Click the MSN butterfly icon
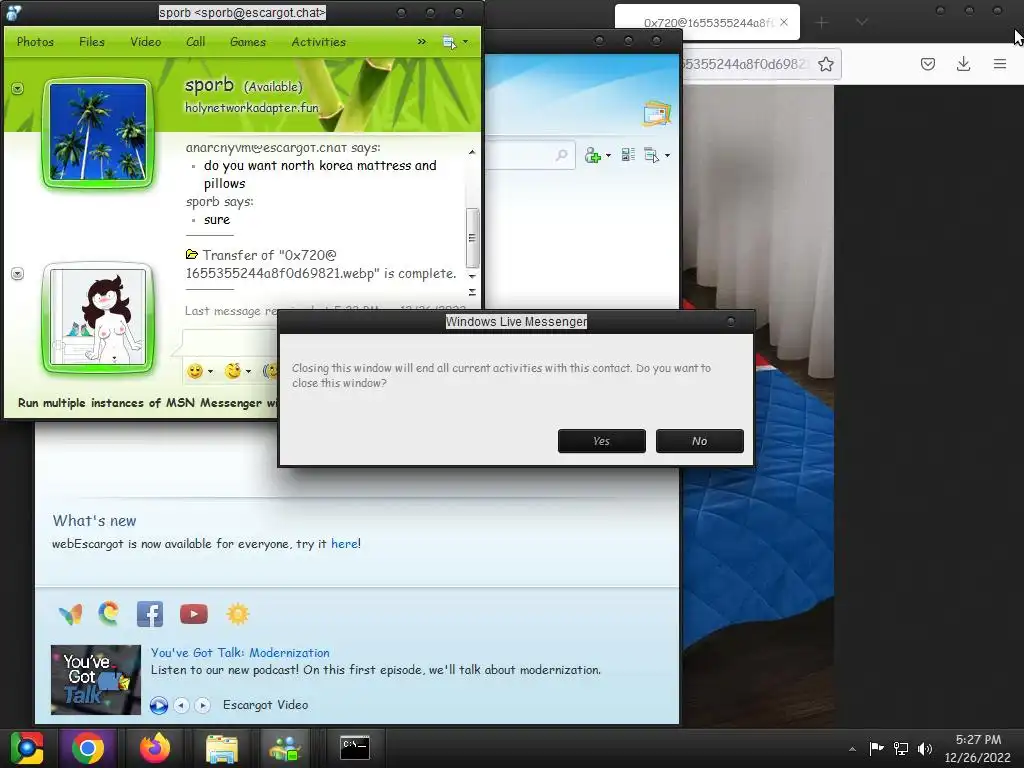The width and height of the screenshot is (1024, 768). coord(70,614)
